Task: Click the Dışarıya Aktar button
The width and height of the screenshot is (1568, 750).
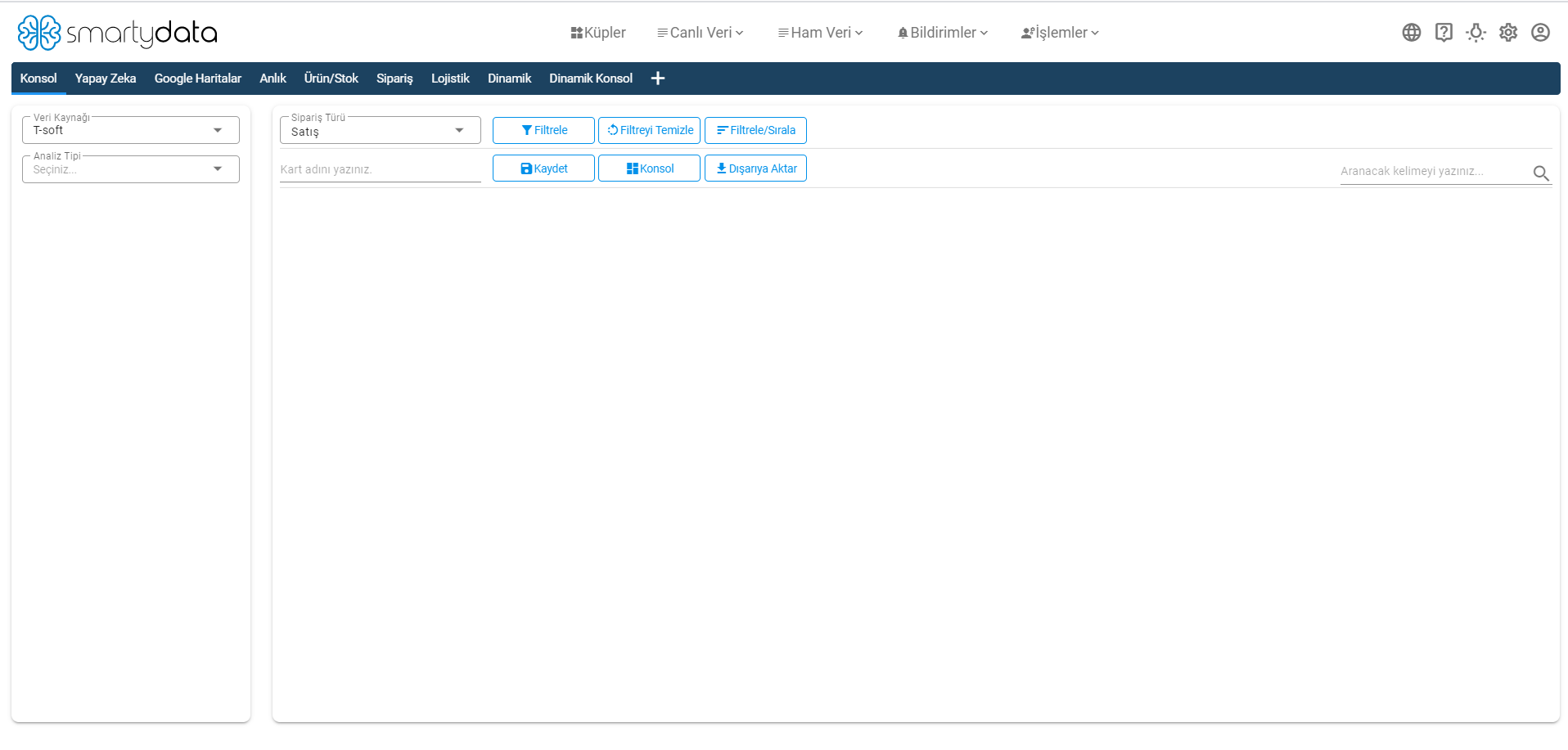Action: (755, 168)
